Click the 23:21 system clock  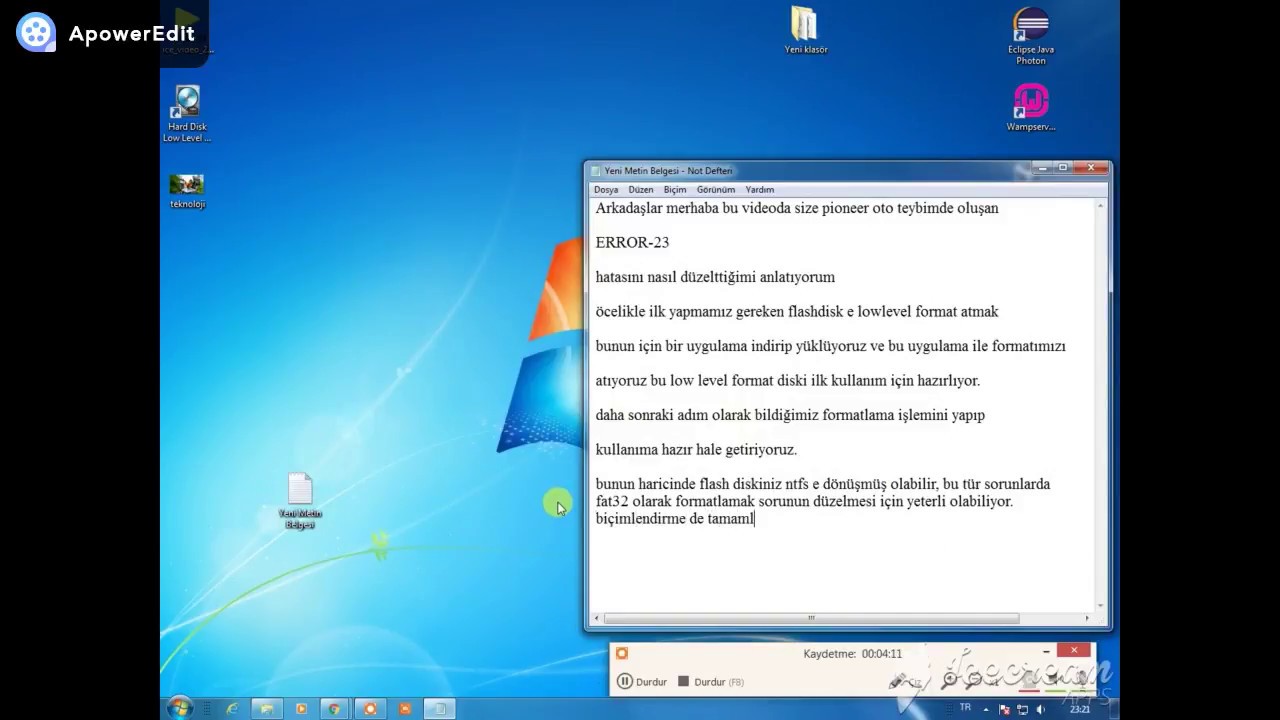(1080, 709)
